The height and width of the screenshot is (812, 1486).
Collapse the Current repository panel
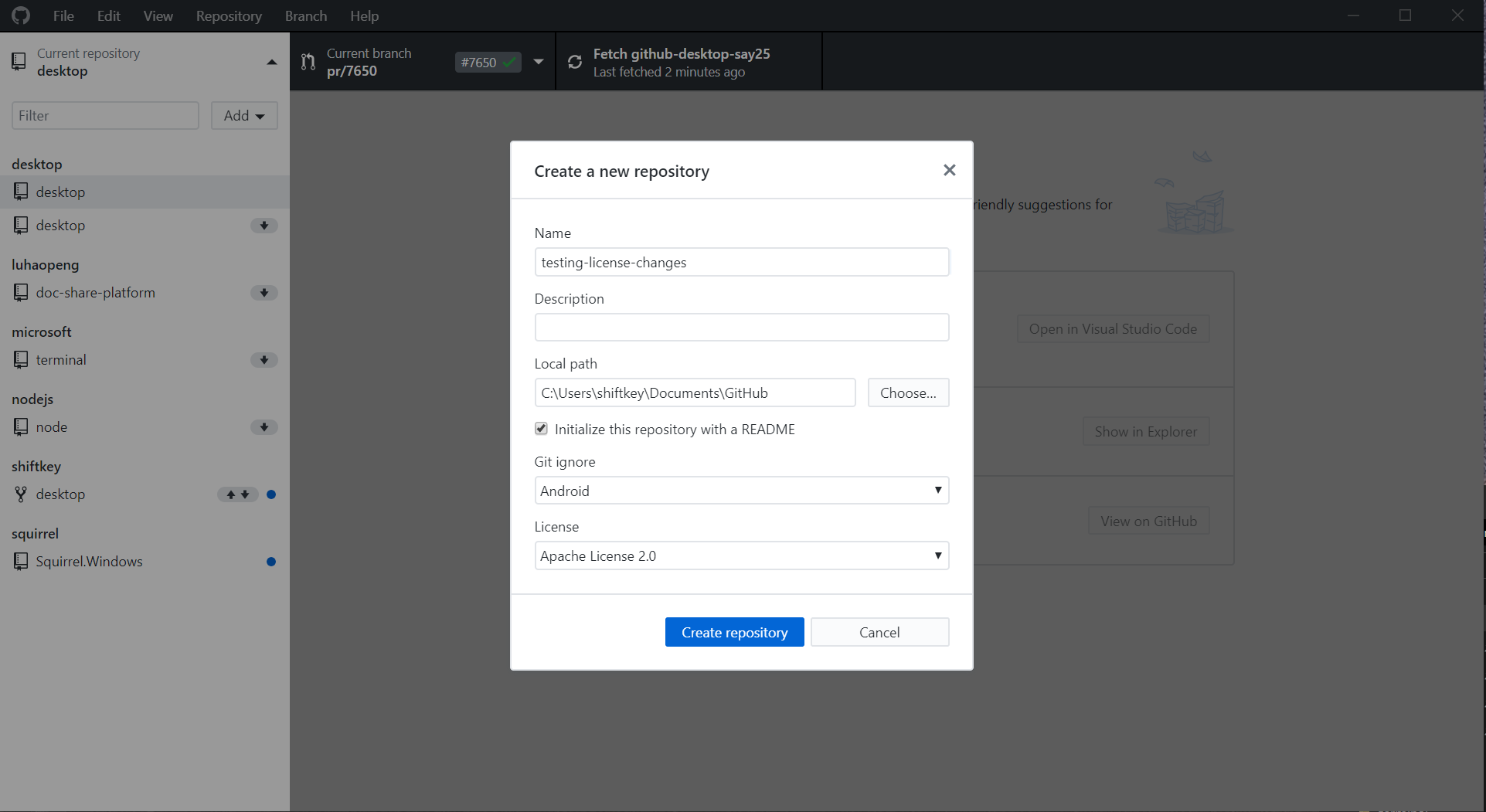coord(271,62)
